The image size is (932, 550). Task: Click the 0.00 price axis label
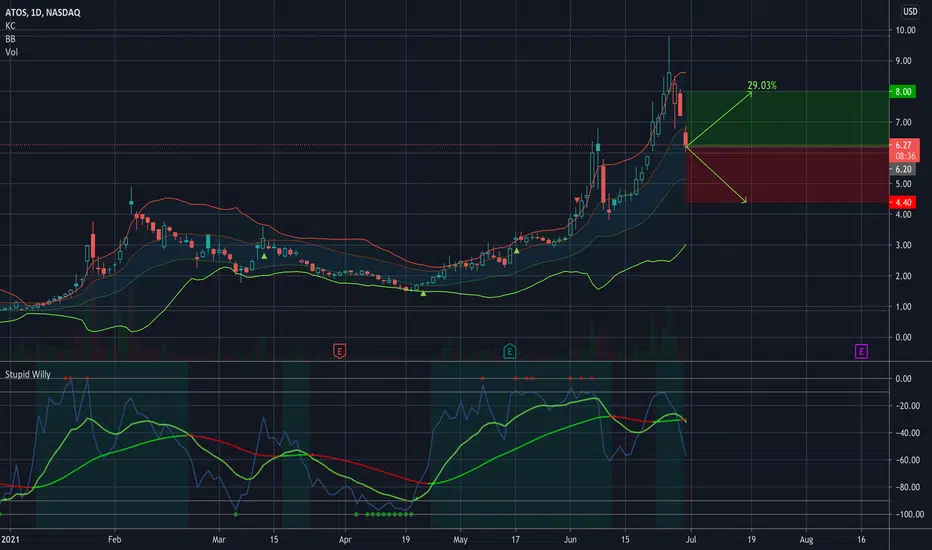pyautogui.click(x=903, y=337)
